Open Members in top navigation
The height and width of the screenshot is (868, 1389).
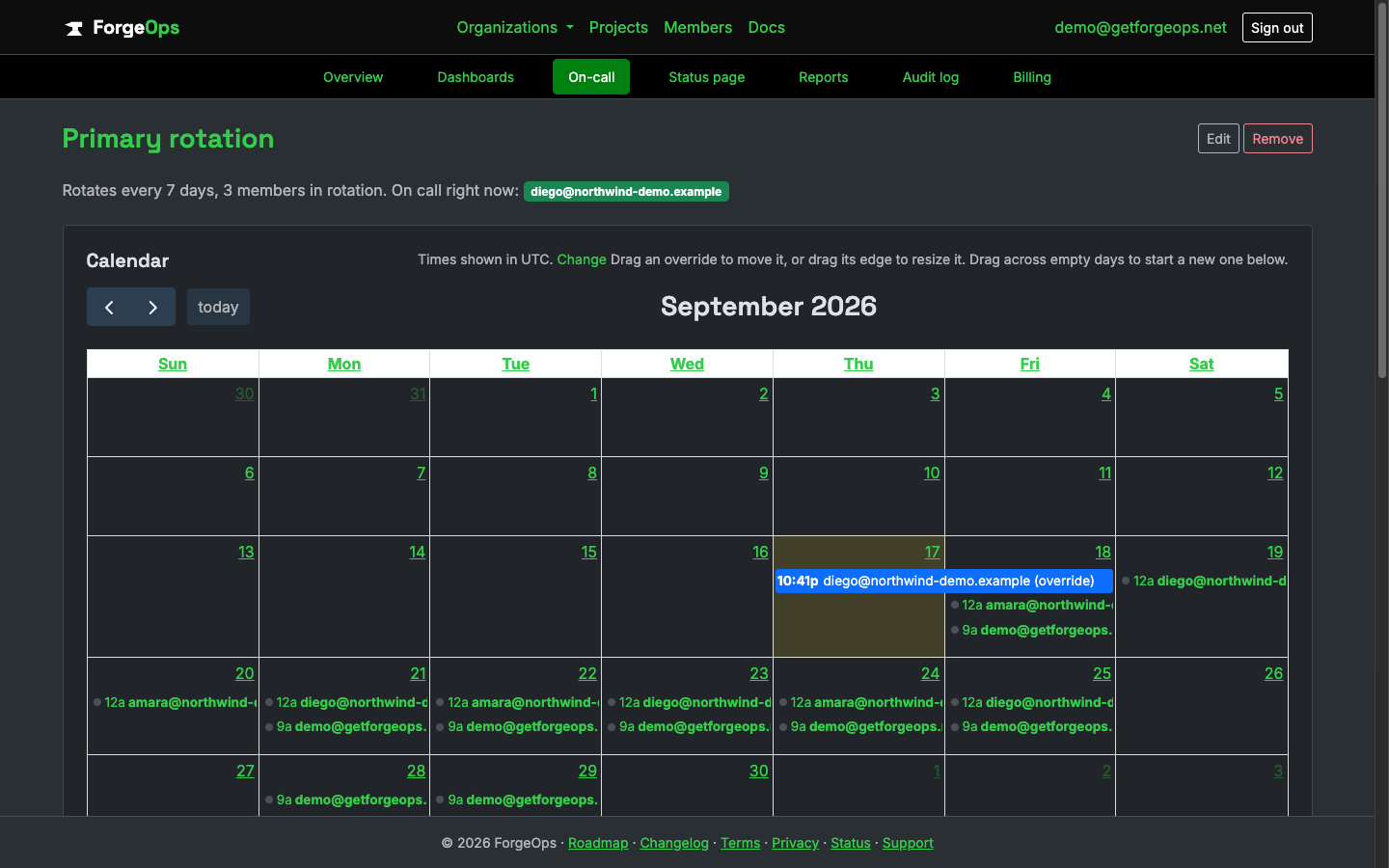pyautogui.click(x=697, y=27)
